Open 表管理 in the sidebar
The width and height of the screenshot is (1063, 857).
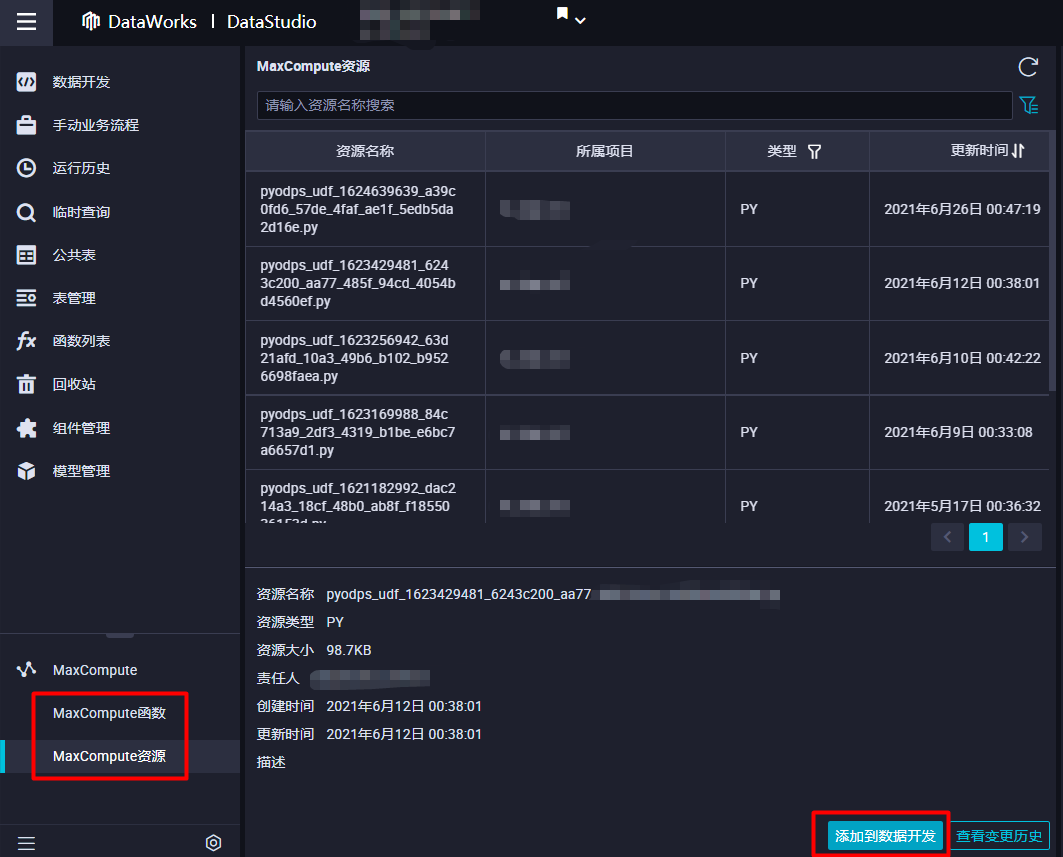pos(74,298)
